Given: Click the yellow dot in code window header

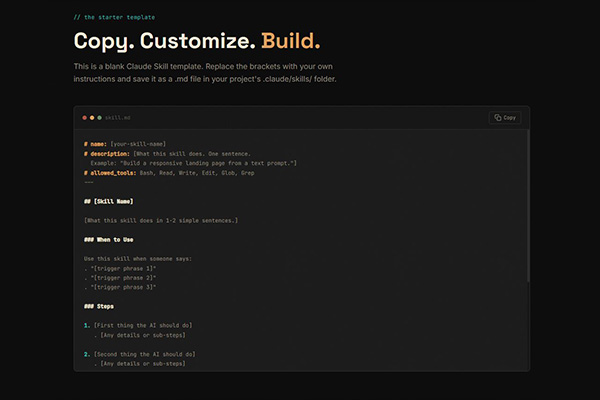Looking at the screenshot, I should (x=92, y=118).
